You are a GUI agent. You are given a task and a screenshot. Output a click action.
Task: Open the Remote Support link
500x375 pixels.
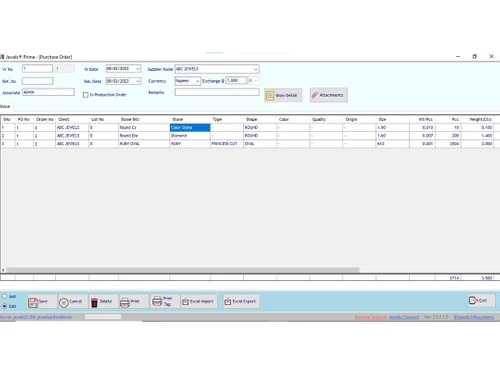click(x=371, y=317)
